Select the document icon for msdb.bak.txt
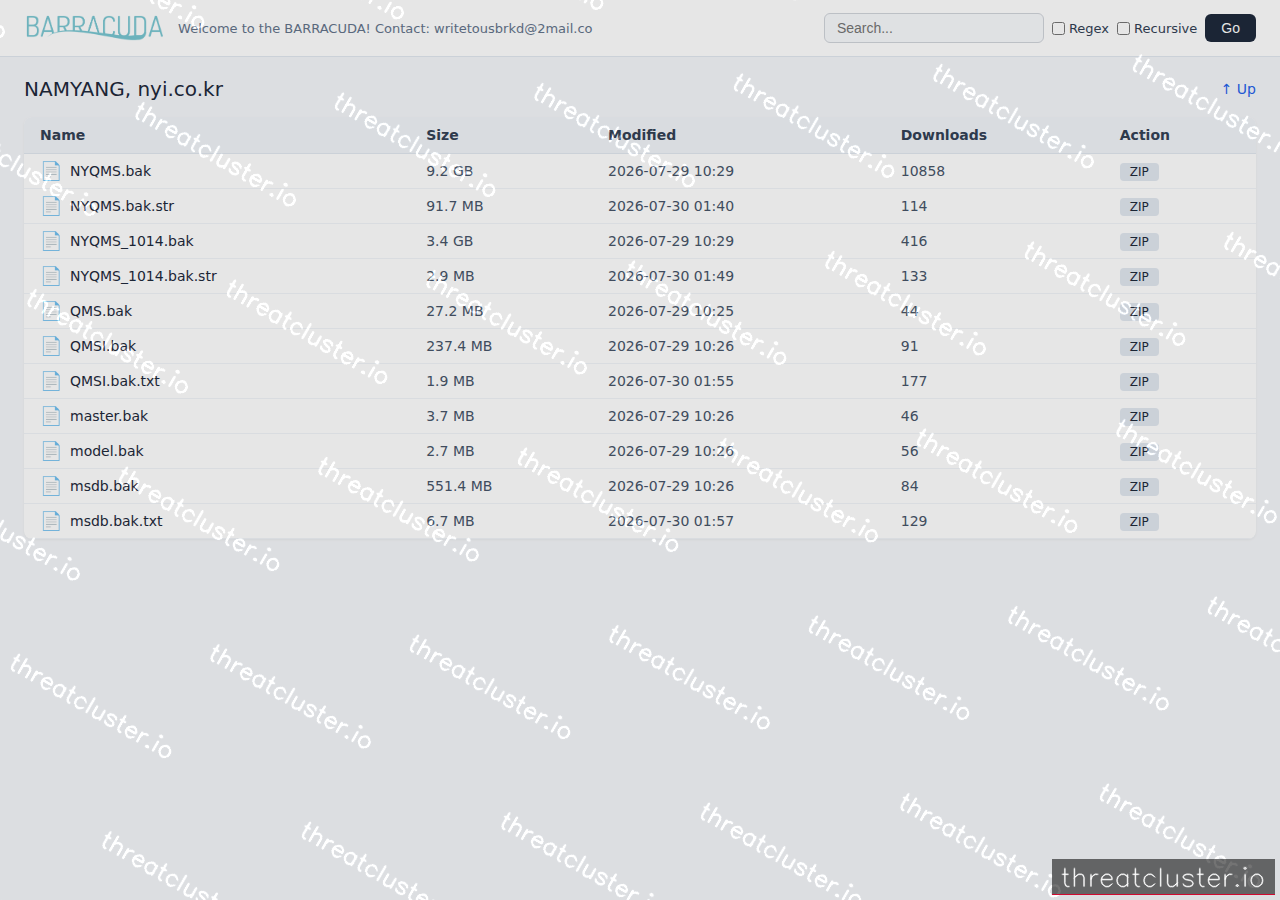Screen dimensions: 1280x900 [x=51, y=521]
